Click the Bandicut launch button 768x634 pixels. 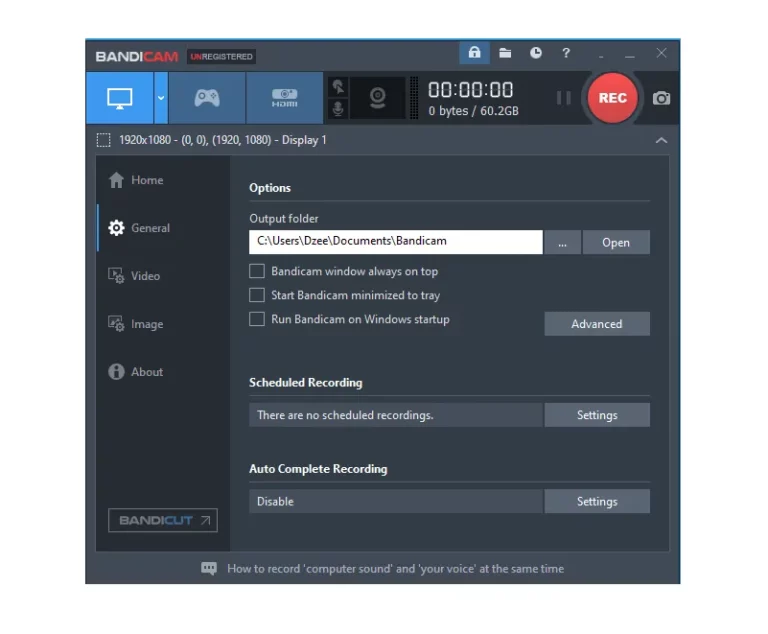click(x=163, y=520)
